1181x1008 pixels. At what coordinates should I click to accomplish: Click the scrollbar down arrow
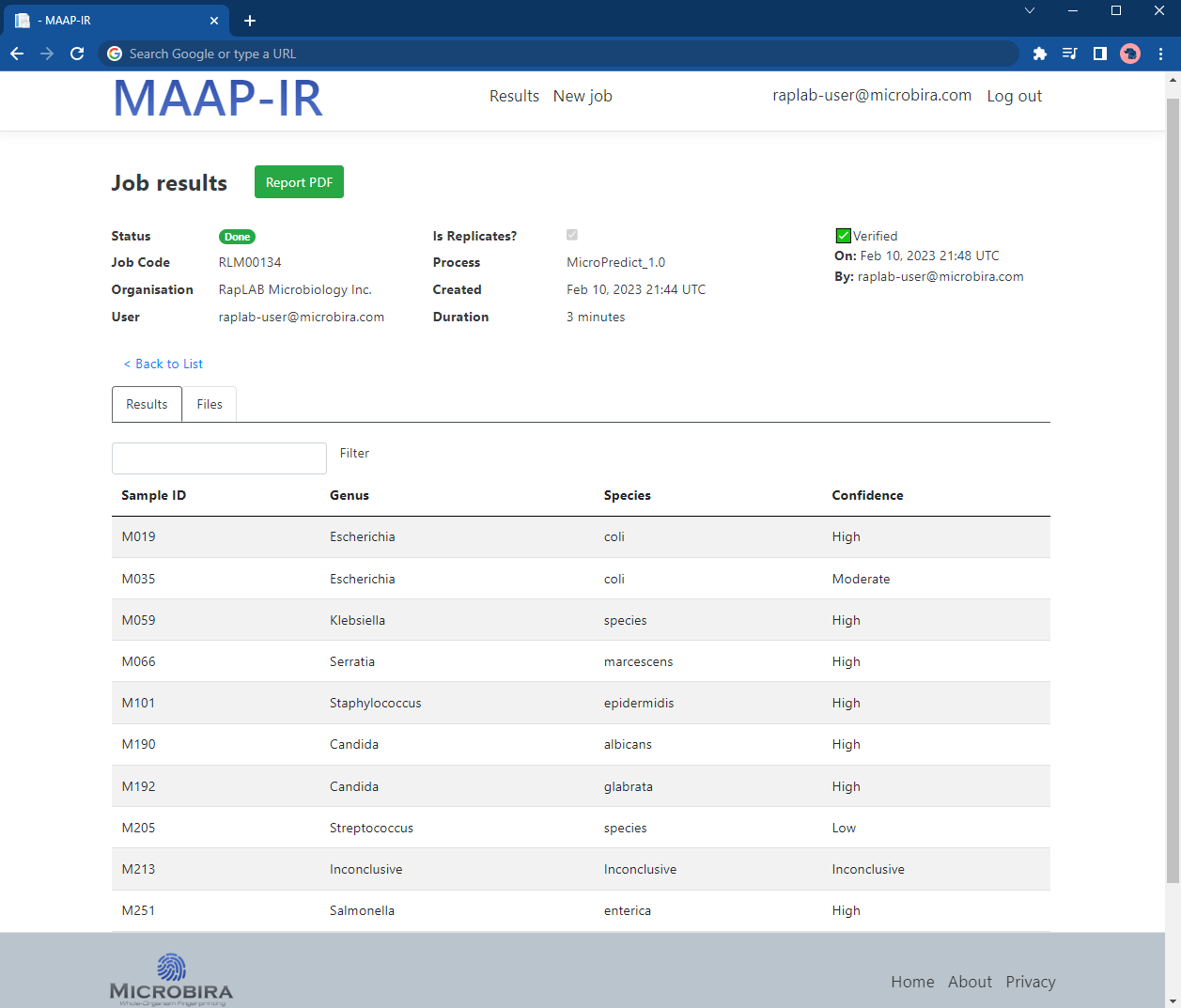pyautogui.click(x=1173, y=1000)
